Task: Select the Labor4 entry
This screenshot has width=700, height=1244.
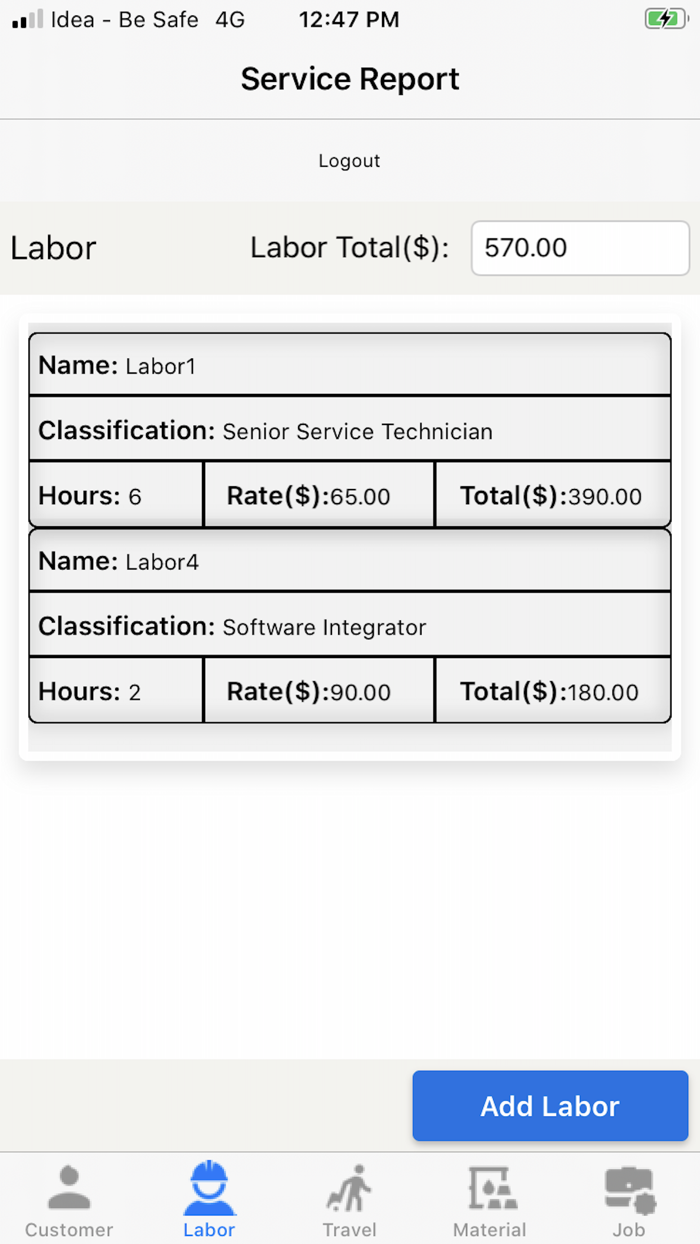Action: click(x=349, y=560)
